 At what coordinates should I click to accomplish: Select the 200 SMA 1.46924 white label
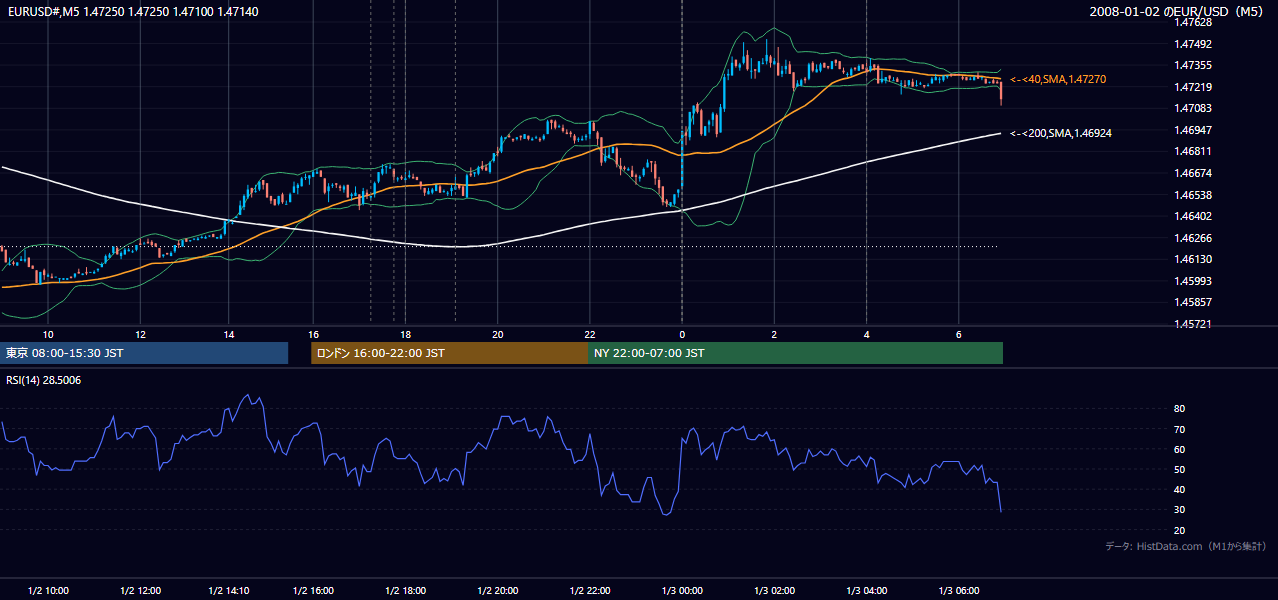[1061, 133]
